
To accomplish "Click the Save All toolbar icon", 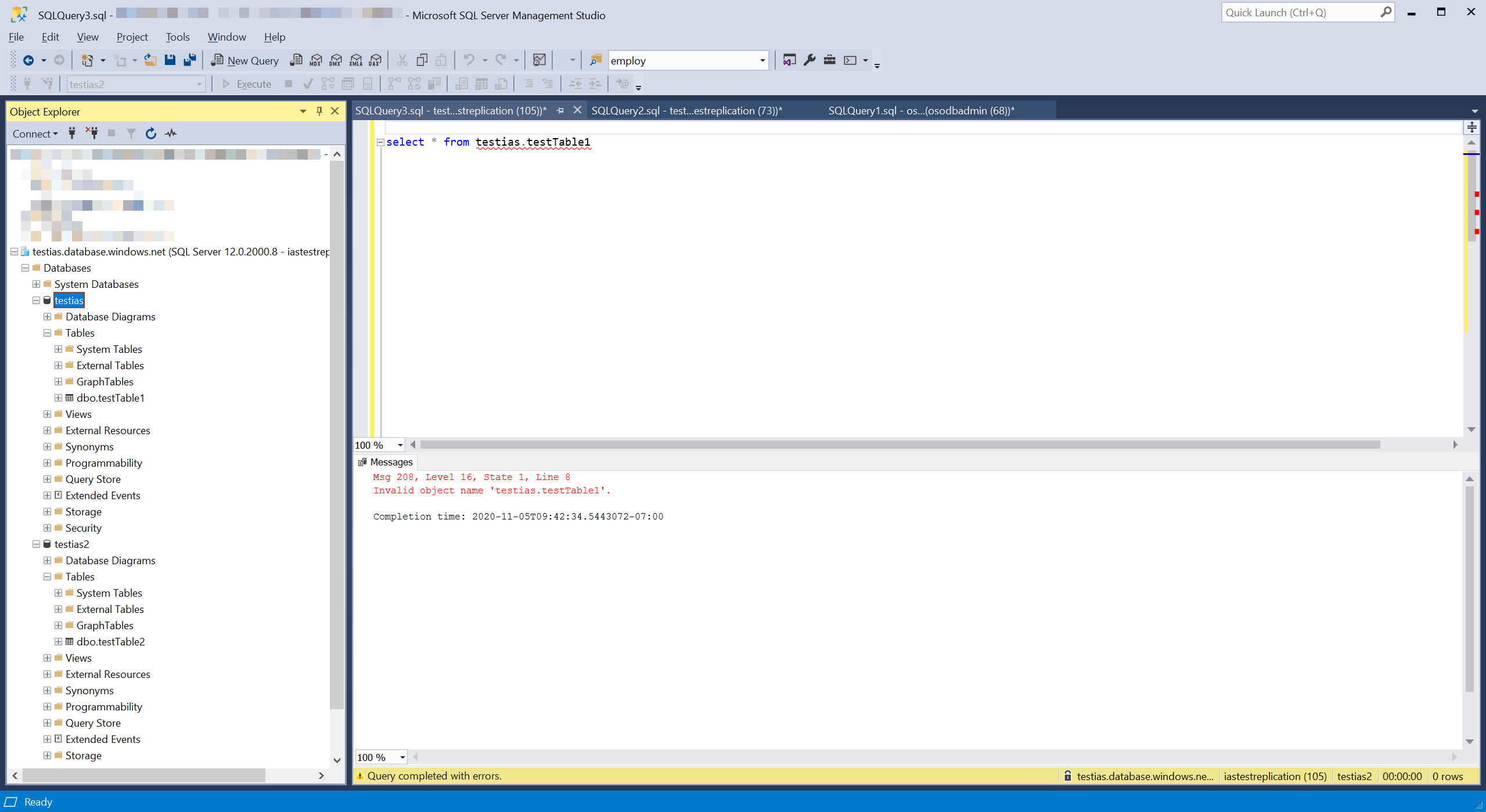I will pyautogui.click(x=190, y=60).
